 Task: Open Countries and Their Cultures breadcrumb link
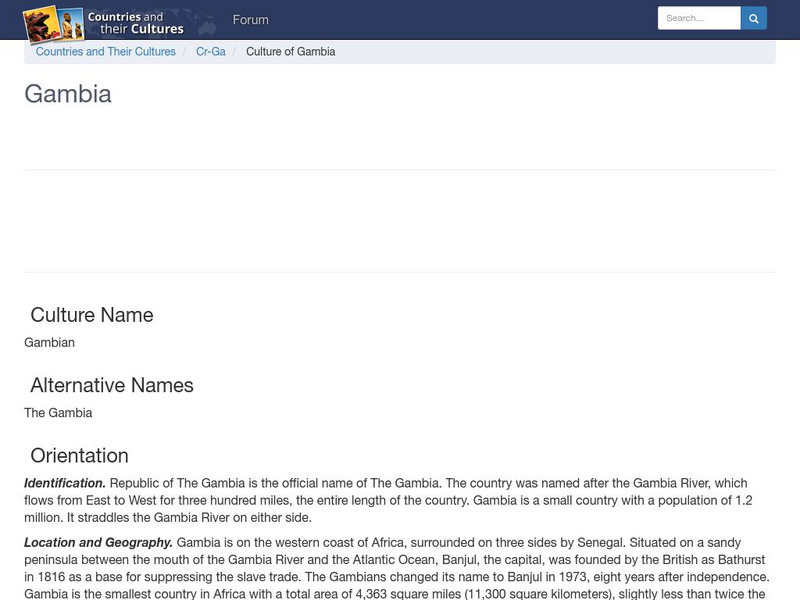click(106, 52)
